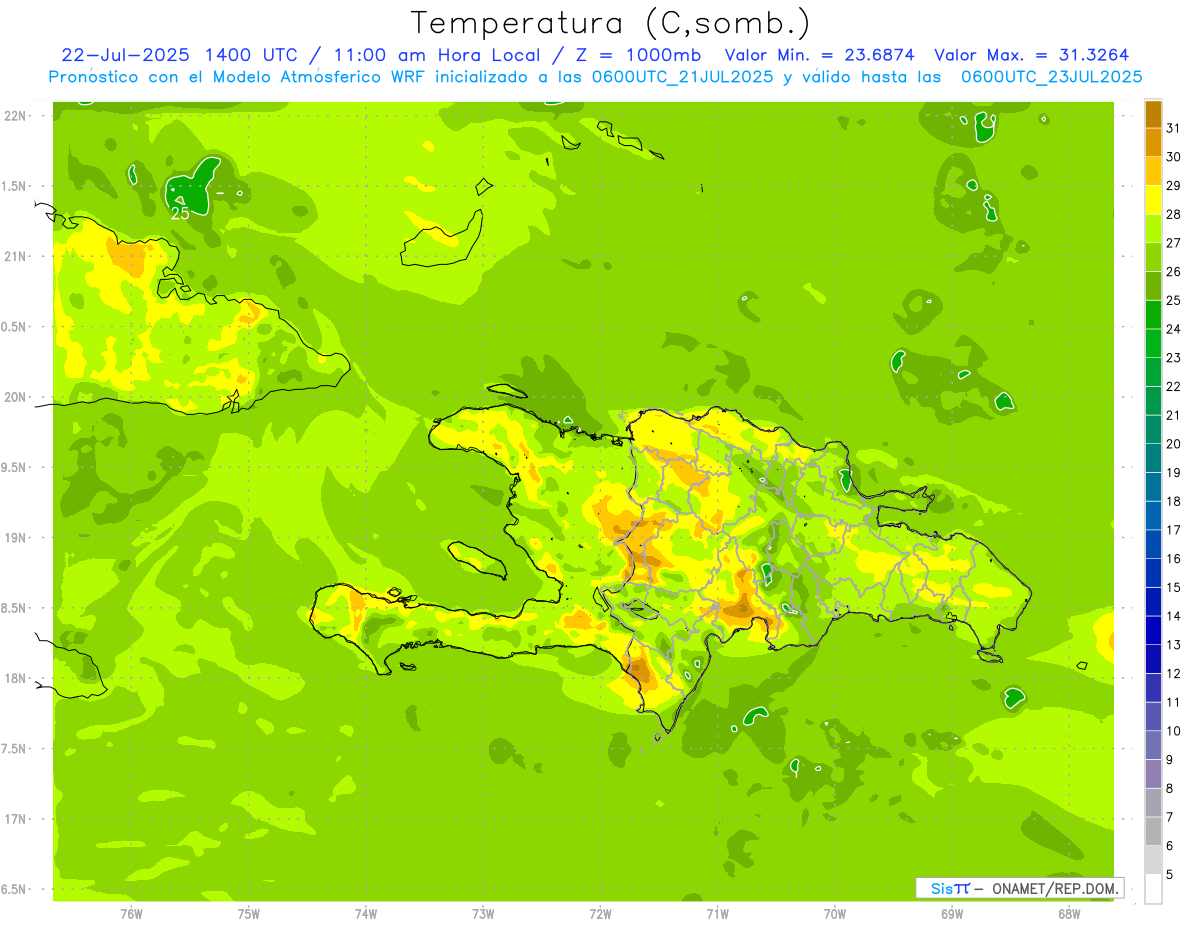Click the colorbar label "7"

tap(1170, 817)
